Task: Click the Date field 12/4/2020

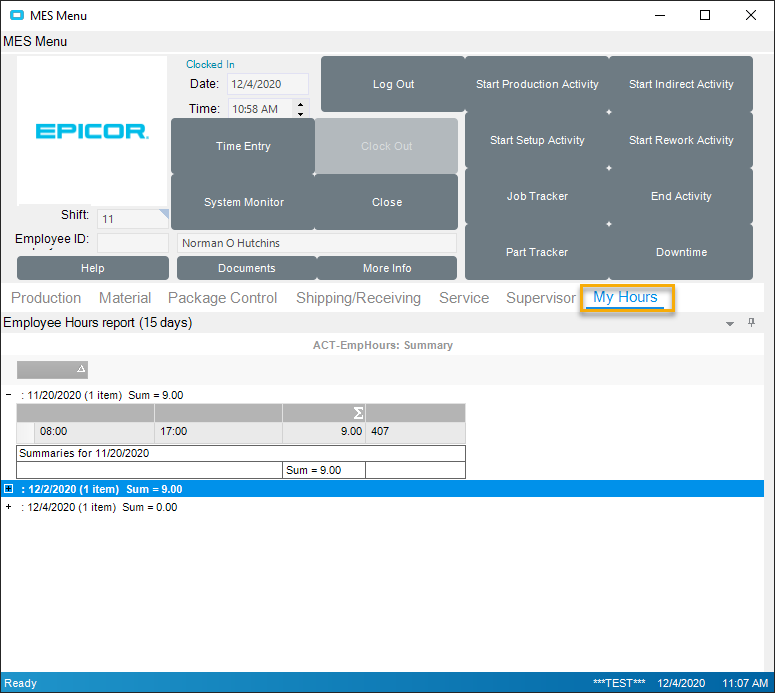Action: (268, 84)
